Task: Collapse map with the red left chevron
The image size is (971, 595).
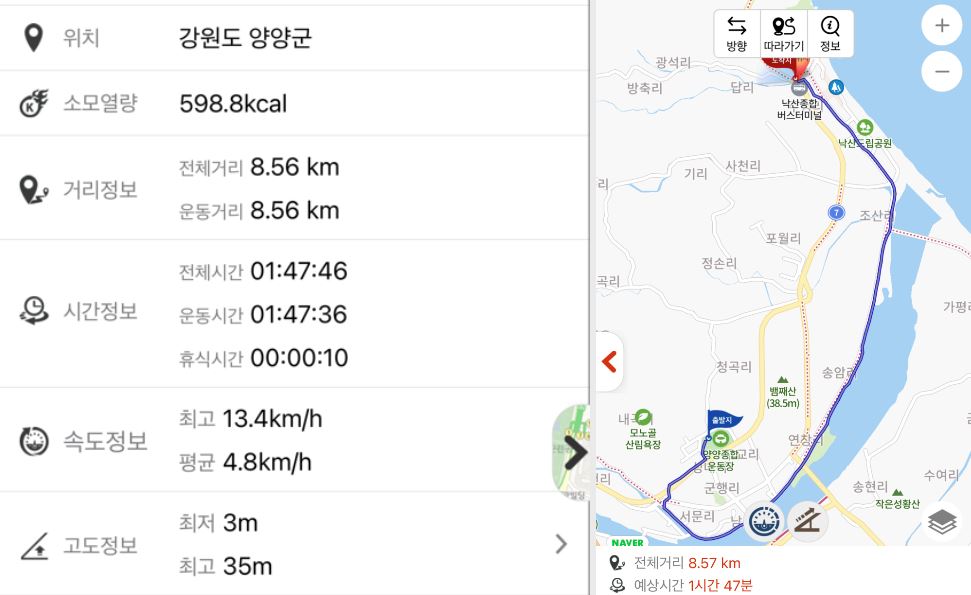Action: [609, 361]
